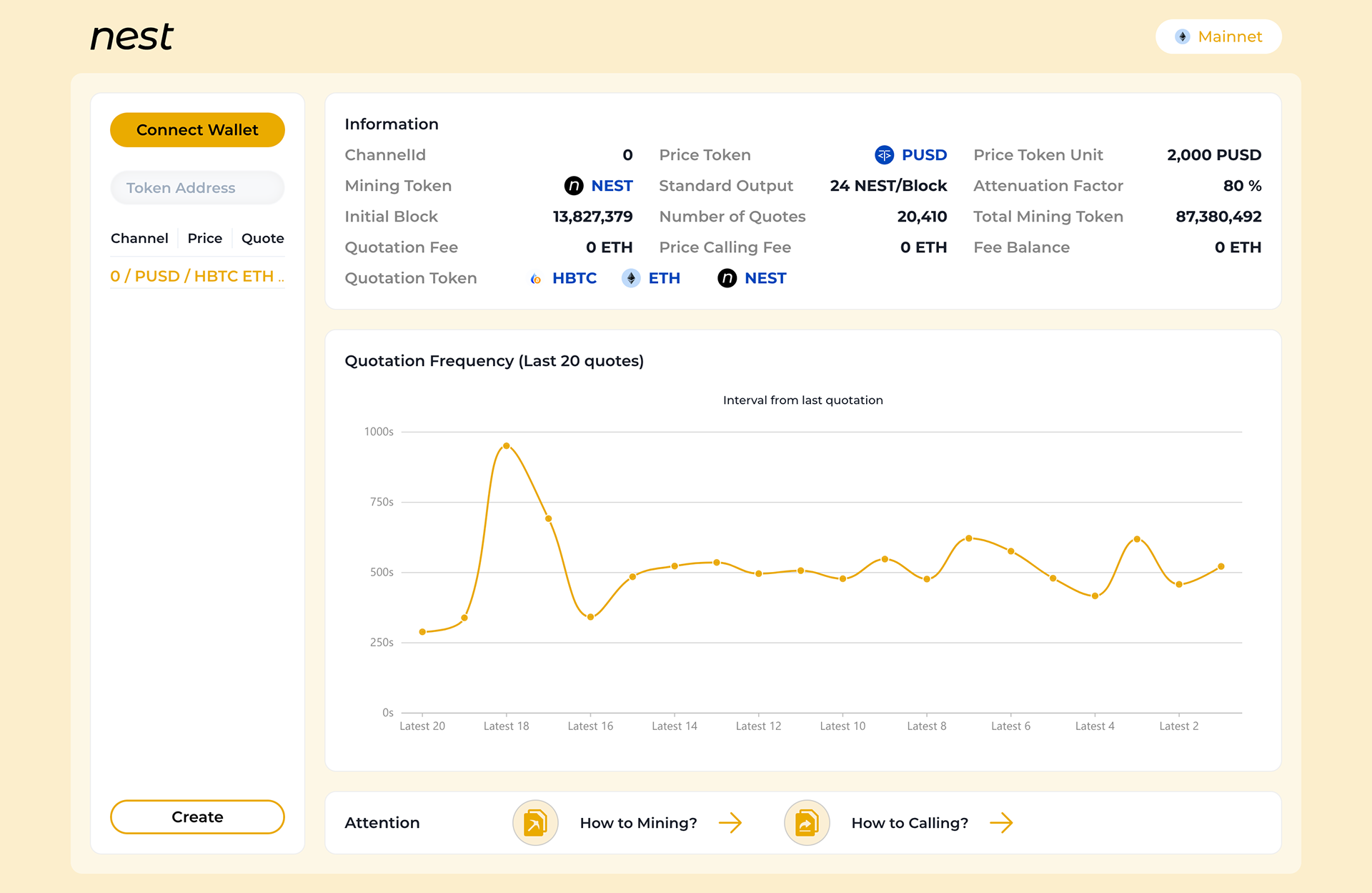Image resolution: width=1372 pixels, height=893 pixels.
Task: Click arrow next to How to Calling
Action: (x=1001, y=823)
